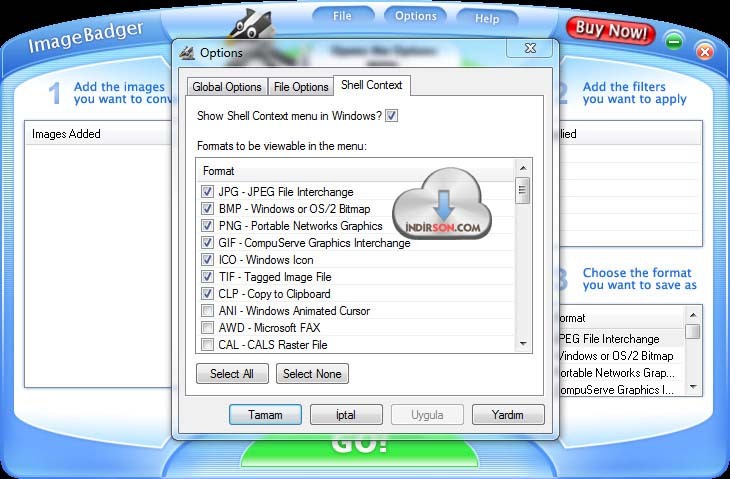Click the Format column header in dialog
The image size is (730, 479).
(x=355, y=171)
